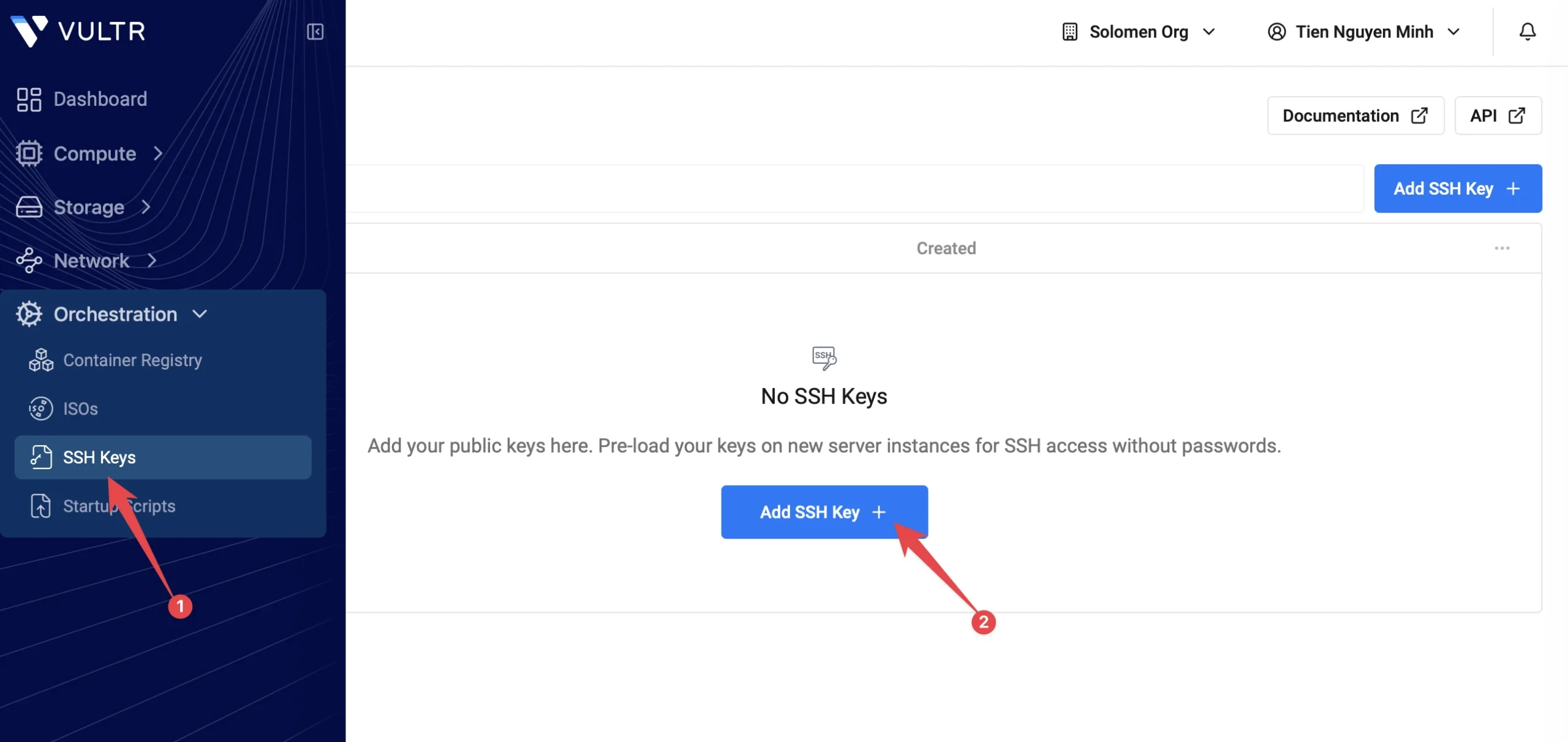Click the user profile avatar icon

[1276, 32]
